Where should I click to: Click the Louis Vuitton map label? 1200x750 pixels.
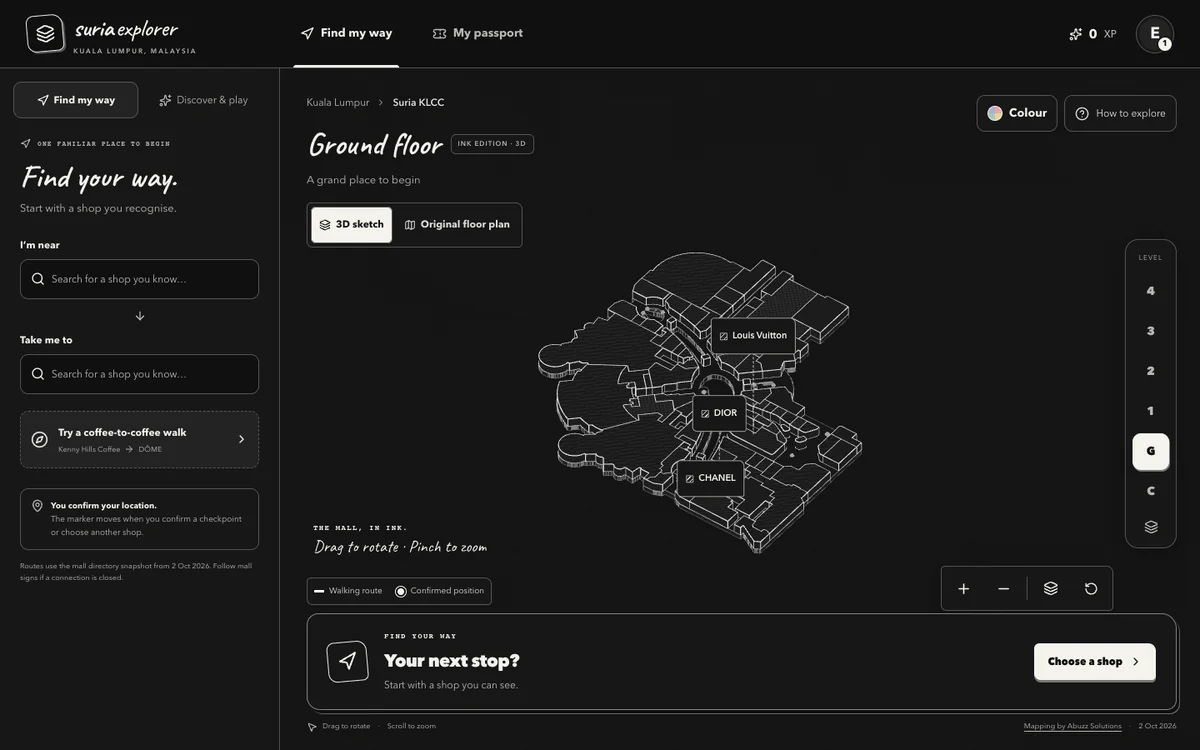tap(753, 336)
